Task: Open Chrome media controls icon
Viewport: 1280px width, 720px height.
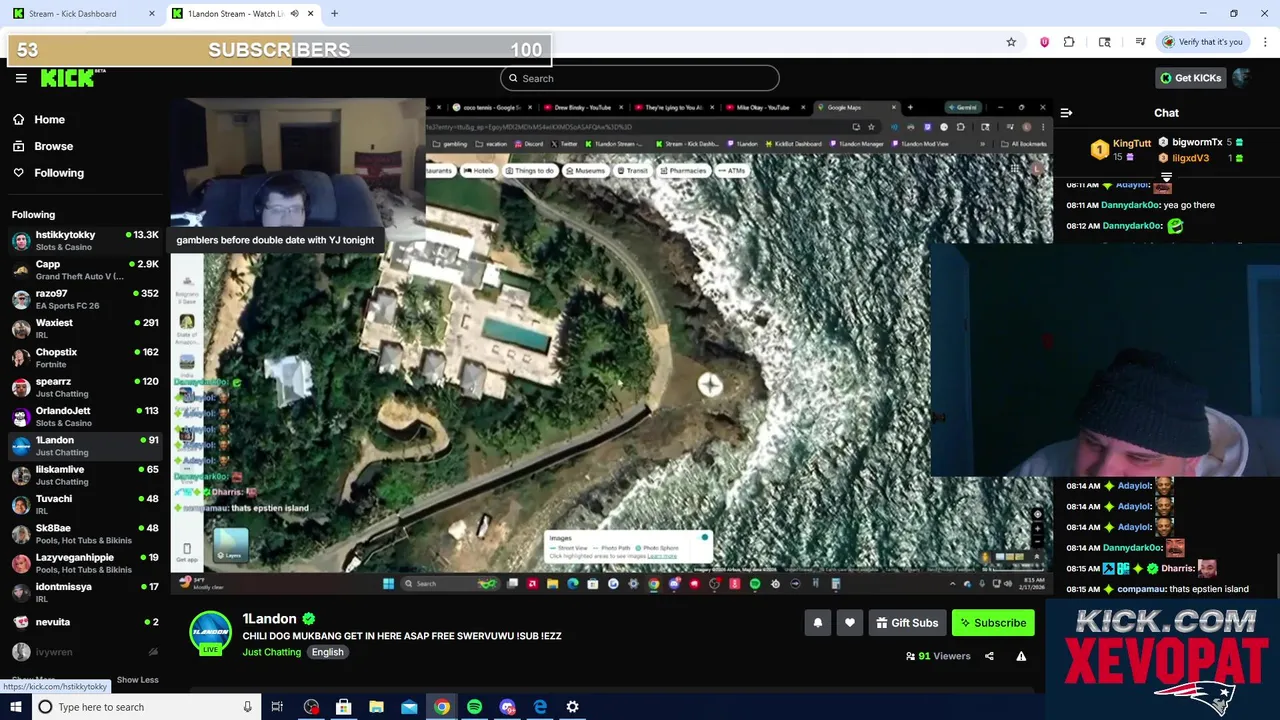Action: [1140, 42]
